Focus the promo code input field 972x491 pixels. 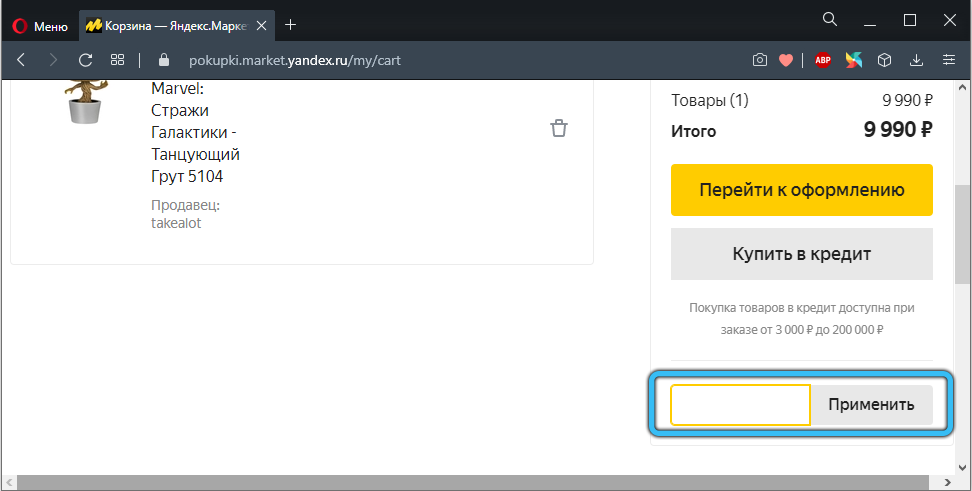tap(740, 405)
